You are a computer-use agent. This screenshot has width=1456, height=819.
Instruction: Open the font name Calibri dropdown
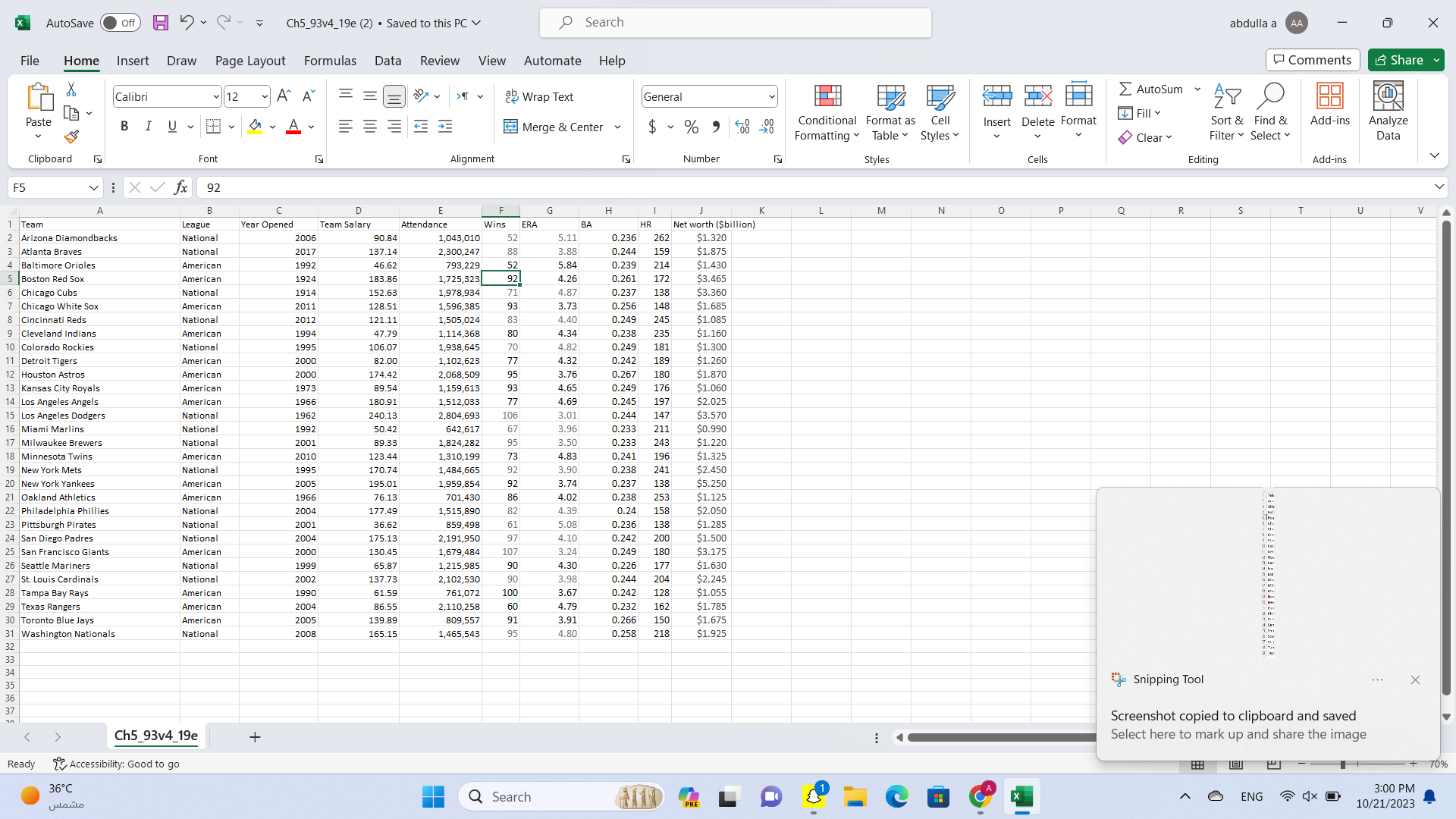[215, 97]
